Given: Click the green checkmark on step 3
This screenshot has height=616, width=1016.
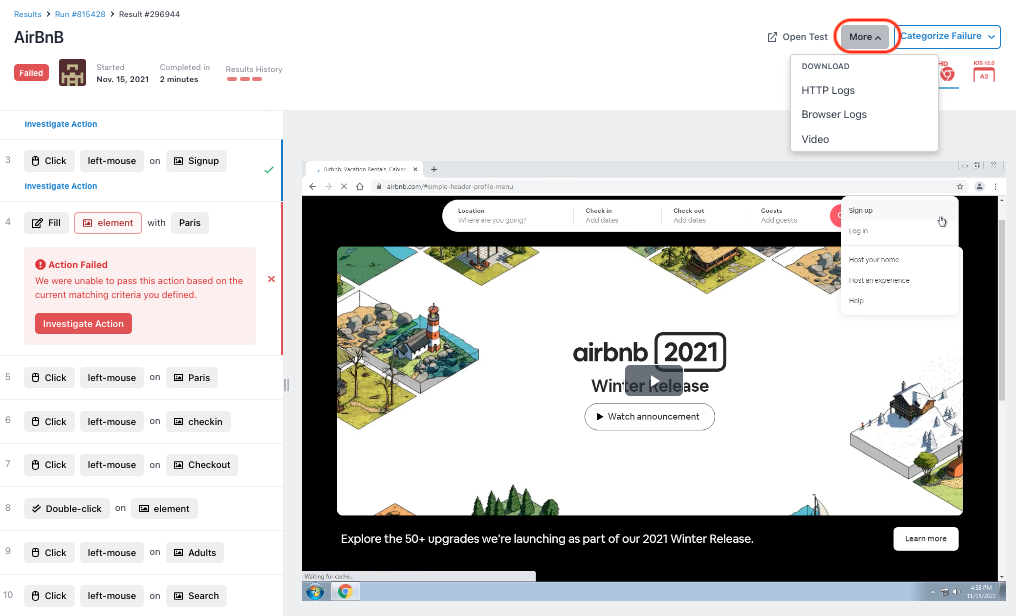Looking at the screenshot, I should click(269, 170).
